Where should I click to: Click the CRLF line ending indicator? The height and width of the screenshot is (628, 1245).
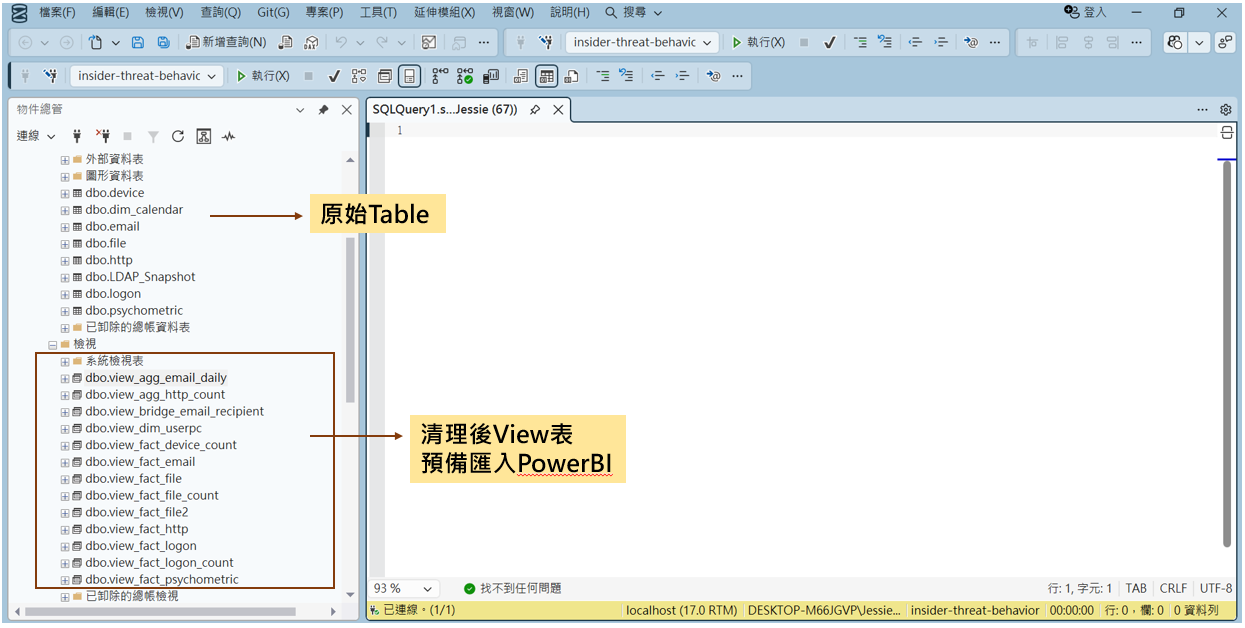click(x=1173, y=589)
